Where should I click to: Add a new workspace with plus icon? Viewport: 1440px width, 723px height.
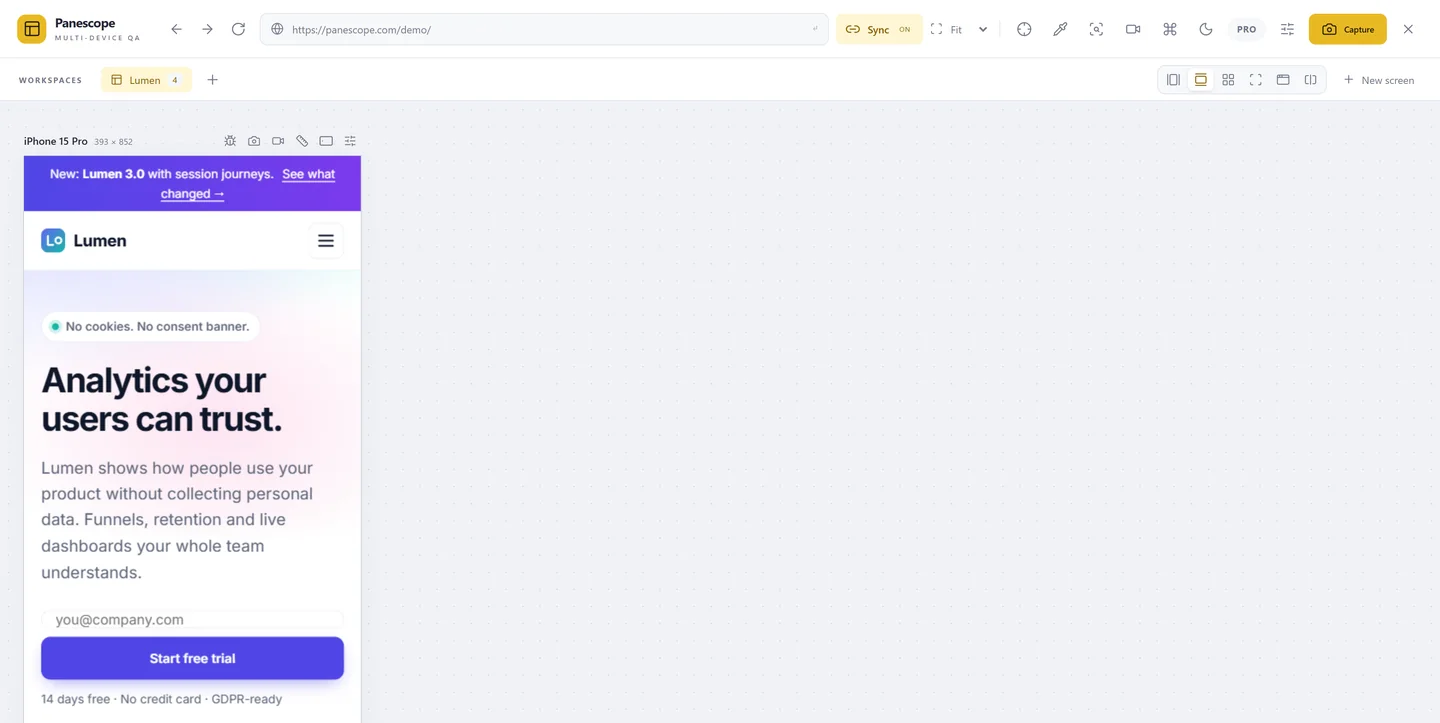click(212, 80)
